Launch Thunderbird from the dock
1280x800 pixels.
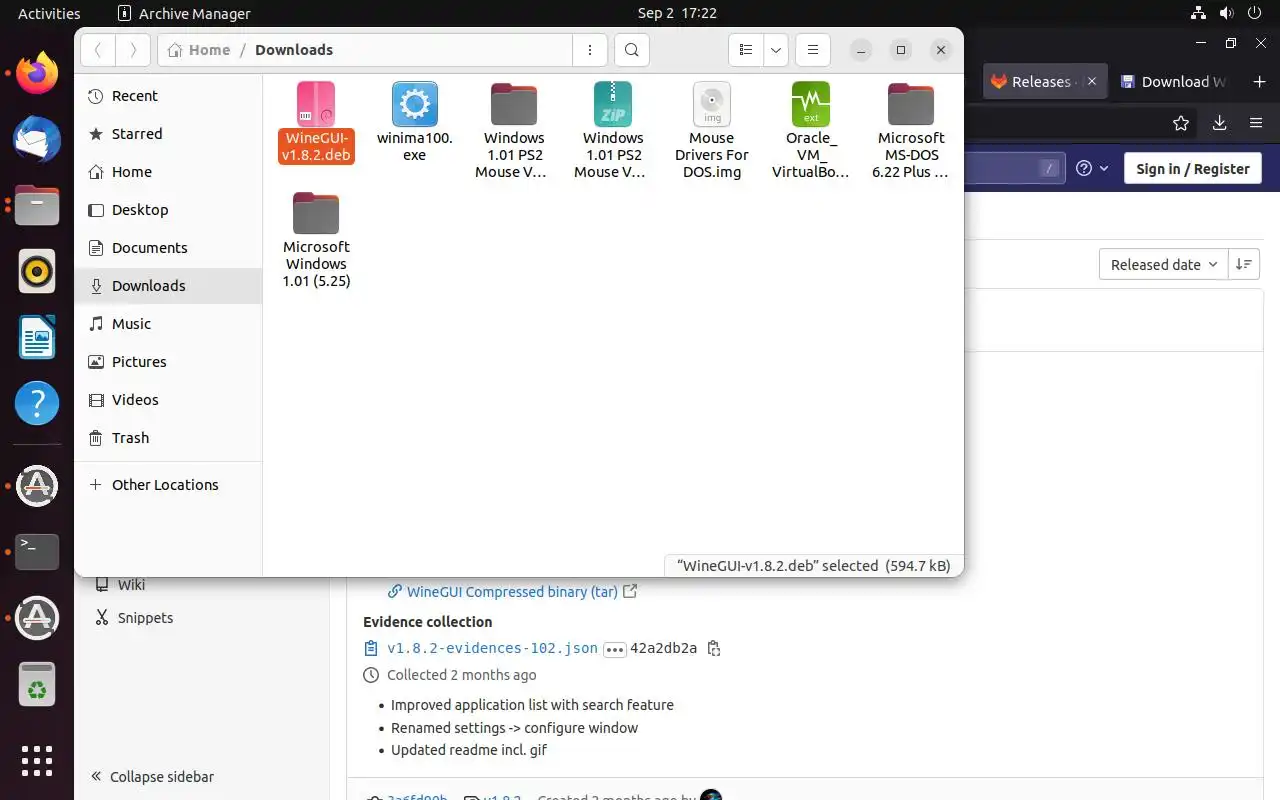tap(37, 139)
